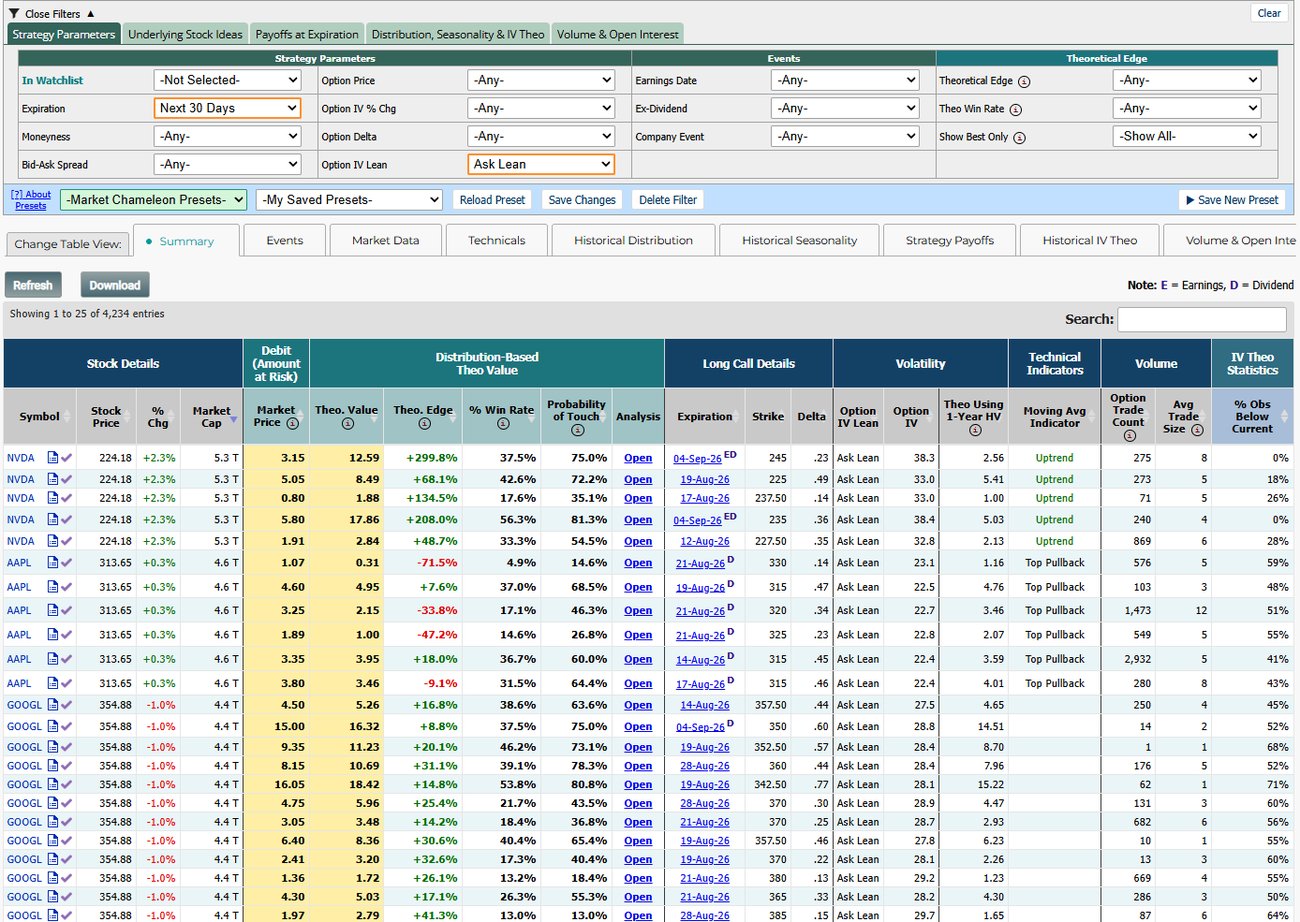The width and height of the screenshot is (1300, 922).
Task: Open document icon in GOOGL row priced 16.05
Action: [x=53, y=785]
